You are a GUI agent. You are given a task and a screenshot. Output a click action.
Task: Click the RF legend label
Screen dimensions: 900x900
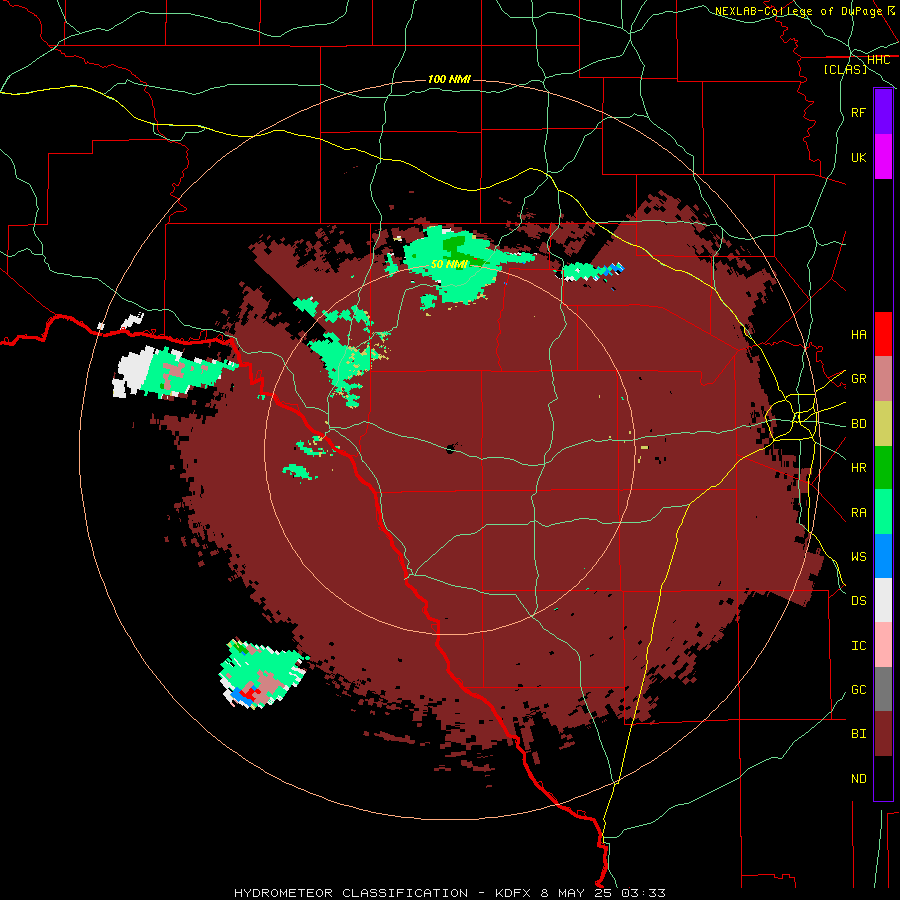point(859,112)
